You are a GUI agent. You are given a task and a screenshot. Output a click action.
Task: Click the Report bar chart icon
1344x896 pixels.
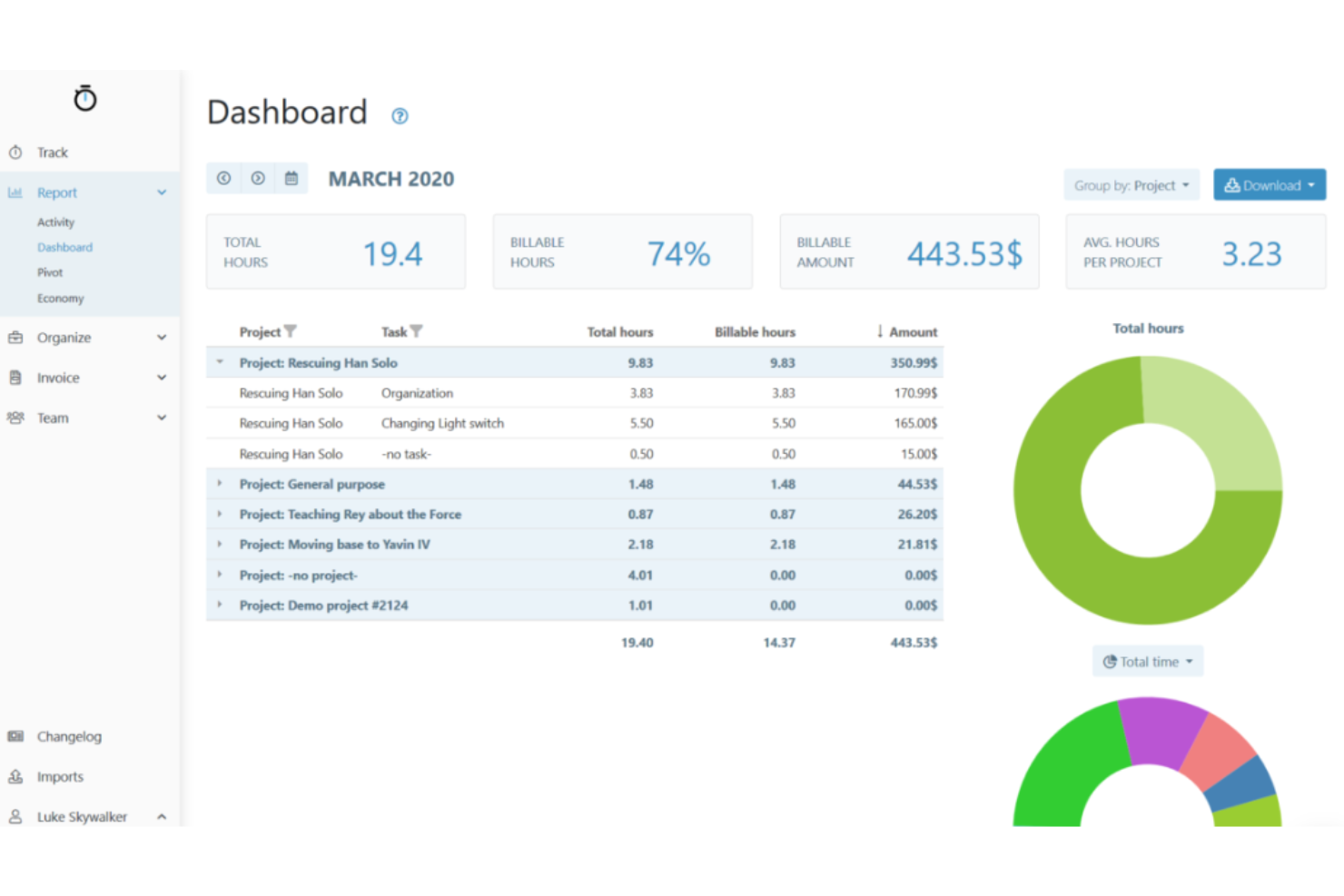(15, 192)
